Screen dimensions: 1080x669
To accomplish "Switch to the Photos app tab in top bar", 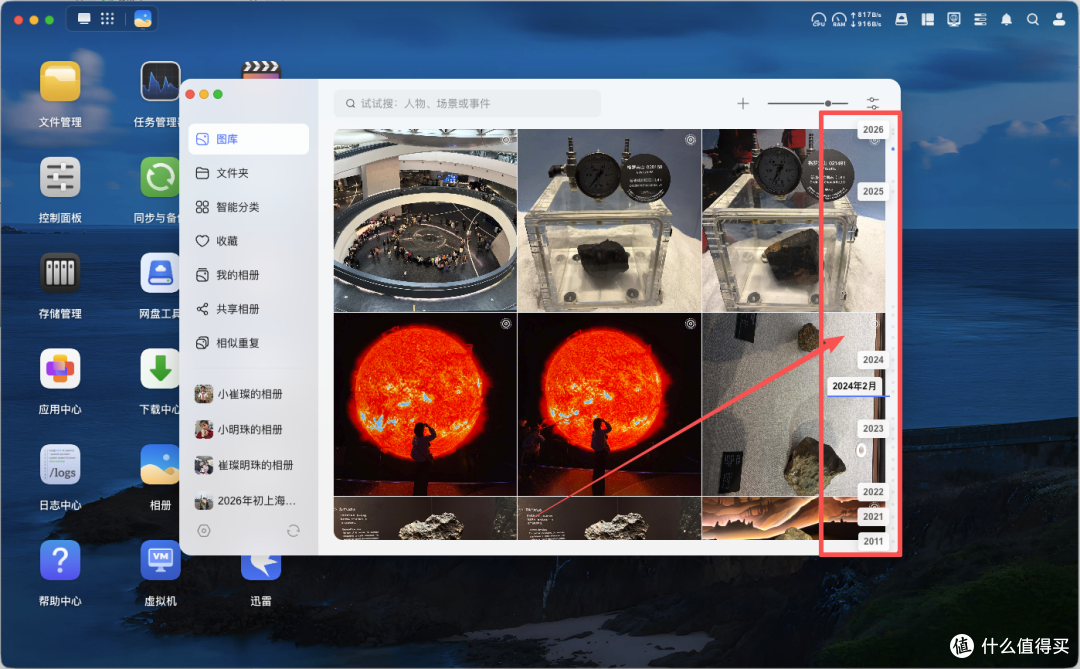I will click(x=143, y=19).
